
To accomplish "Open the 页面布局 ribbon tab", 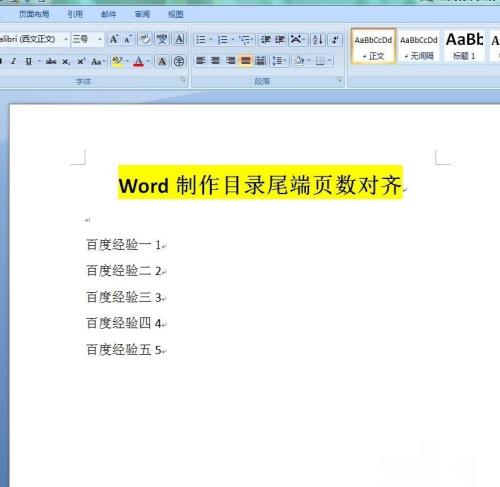I will coord(34,14).
